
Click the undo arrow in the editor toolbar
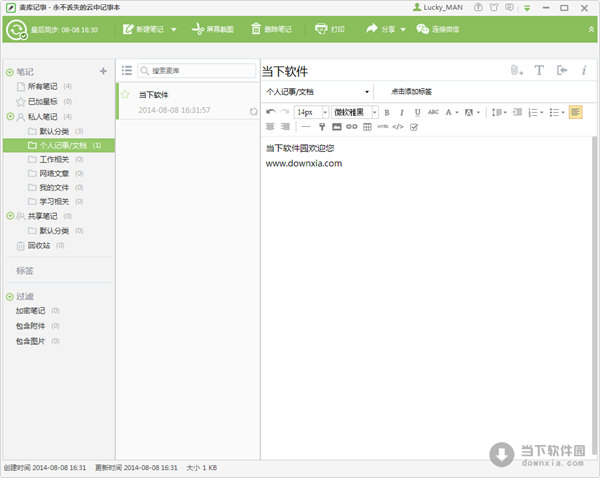(x=271, y=112)
